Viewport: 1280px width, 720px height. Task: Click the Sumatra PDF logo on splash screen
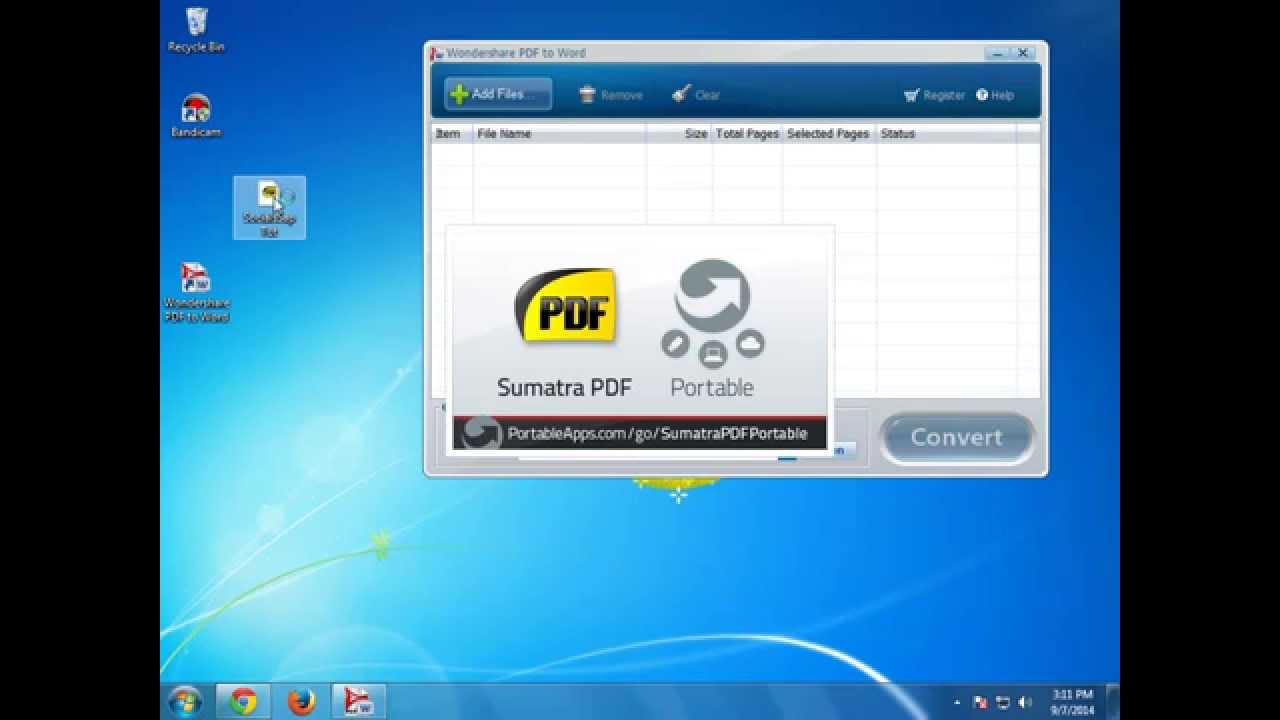click(x=565, y=306)
